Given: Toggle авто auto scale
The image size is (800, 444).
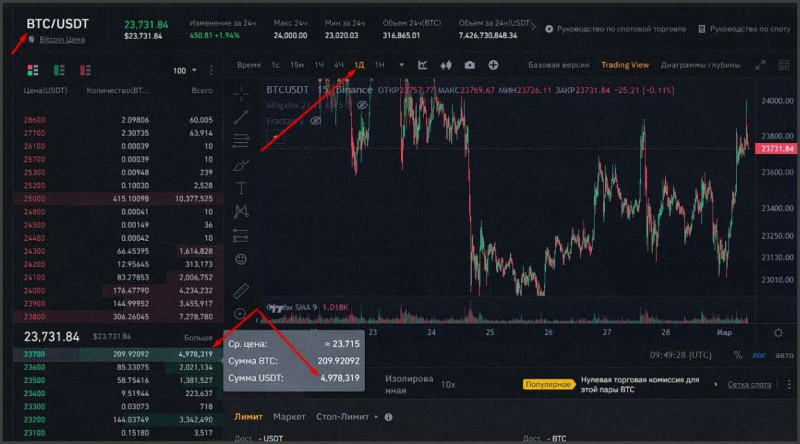Looking at the screenshot, I should (x=784, y=355).
